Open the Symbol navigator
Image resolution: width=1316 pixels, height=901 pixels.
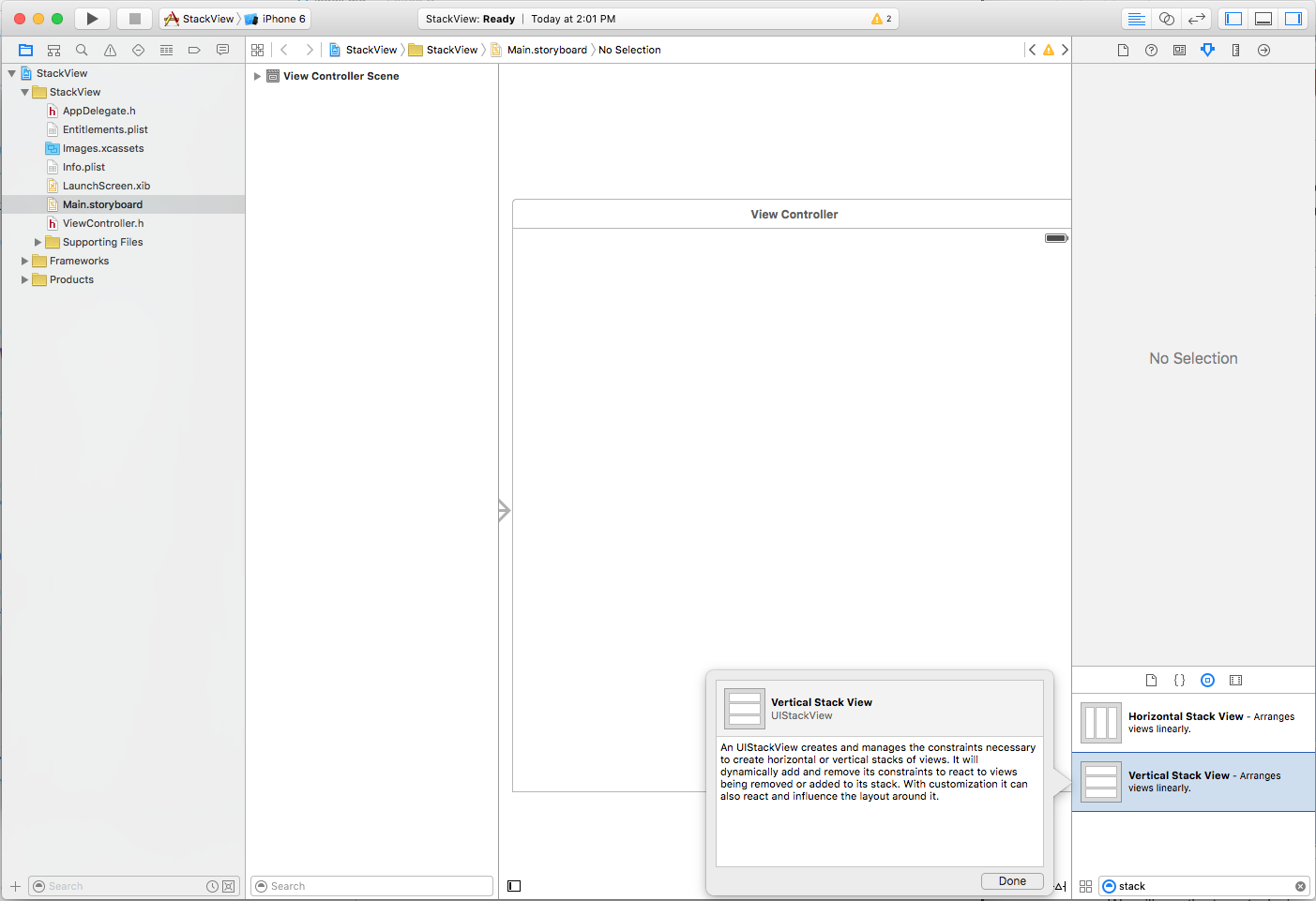point(53,50)
